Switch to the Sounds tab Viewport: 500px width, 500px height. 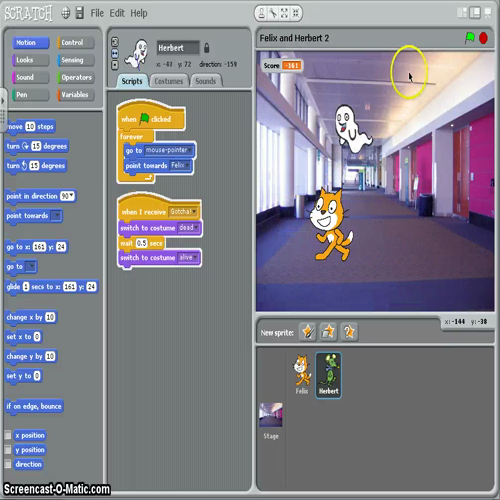click(x=205, y=81)
